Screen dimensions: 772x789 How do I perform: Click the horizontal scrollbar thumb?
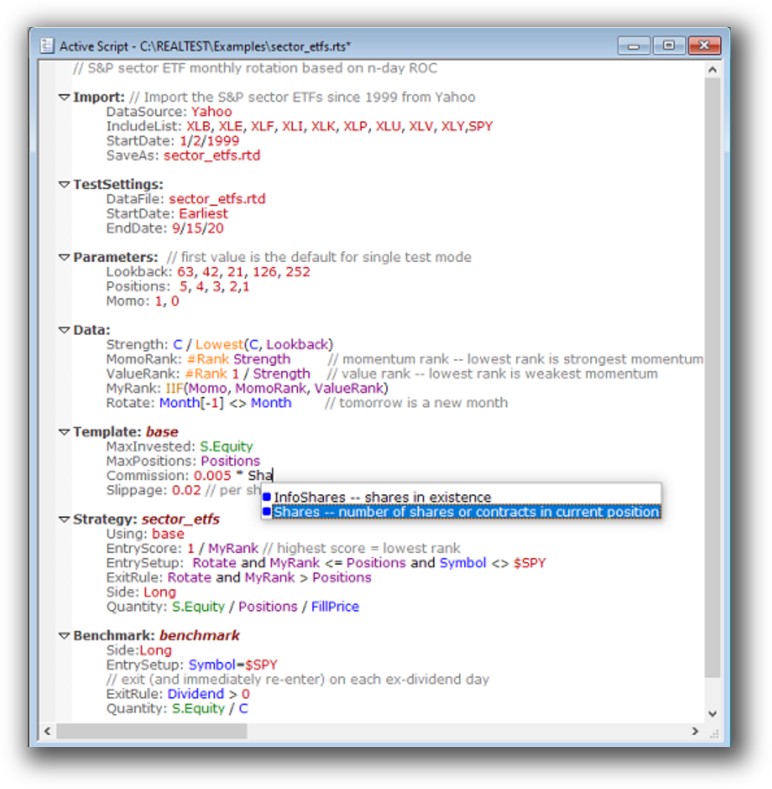point(151,731)
